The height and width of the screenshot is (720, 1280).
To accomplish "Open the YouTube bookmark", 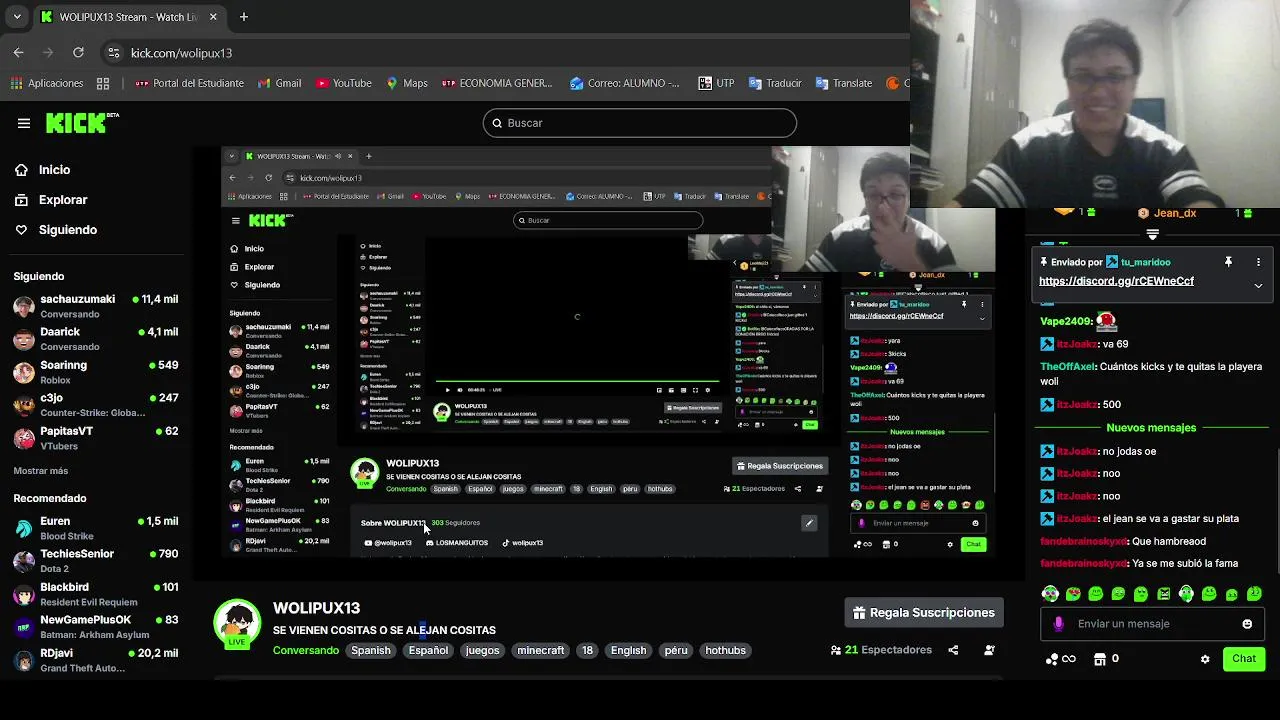I will pos(343,83).
